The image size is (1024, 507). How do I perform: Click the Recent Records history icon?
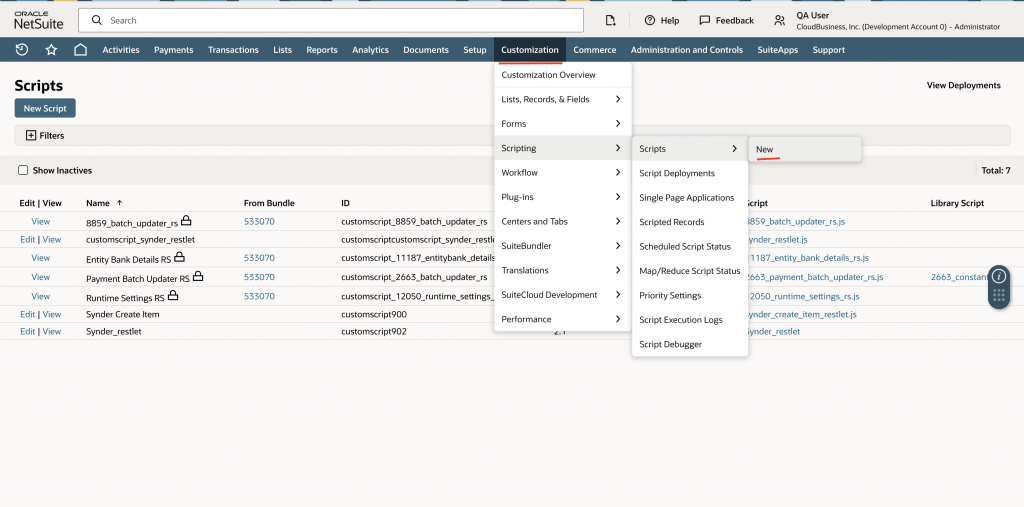(x=22, y=50)
